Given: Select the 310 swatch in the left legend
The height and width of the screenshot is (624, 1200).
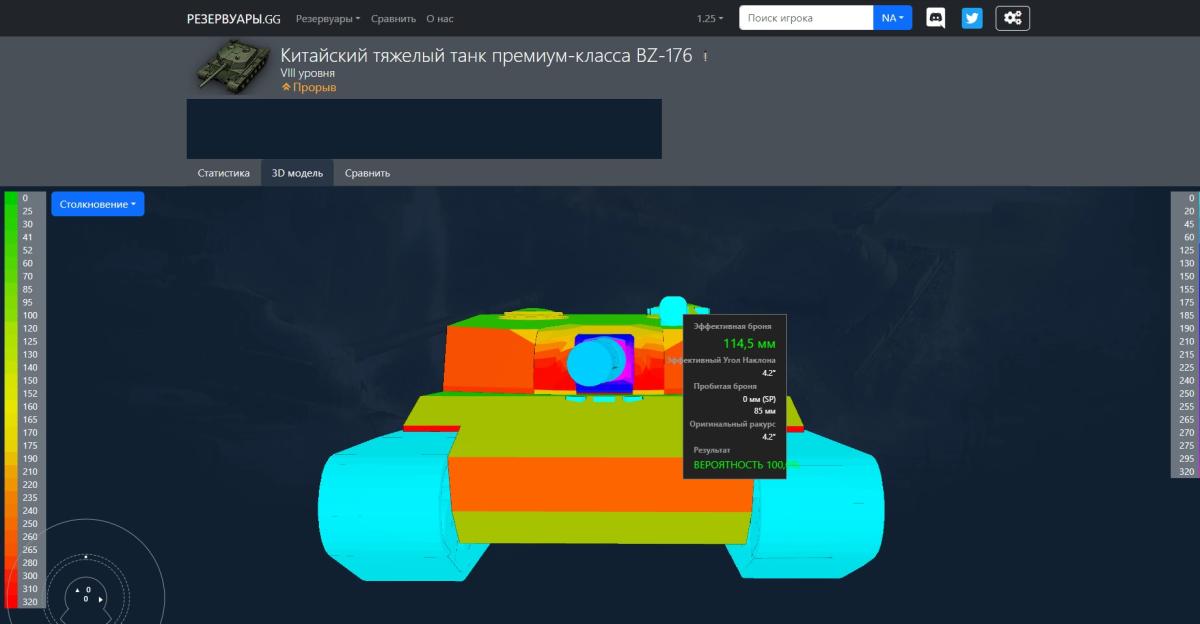Looking at the screenshot, I should click(12, 589).
